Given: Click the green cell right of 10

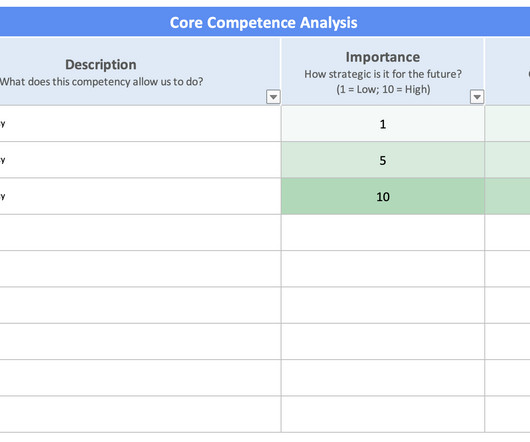Looking at the screenshot, I should coord(508,196).
